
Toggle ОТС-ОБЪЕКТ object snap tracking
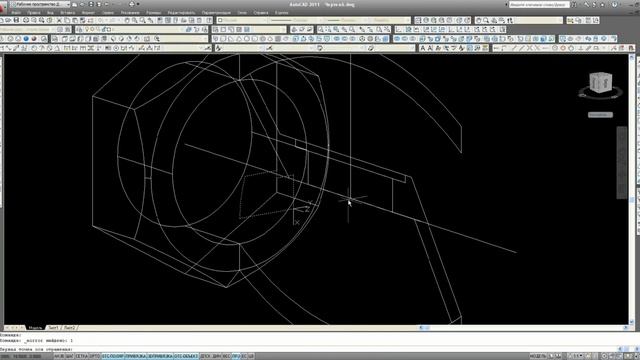click(186, 356)
